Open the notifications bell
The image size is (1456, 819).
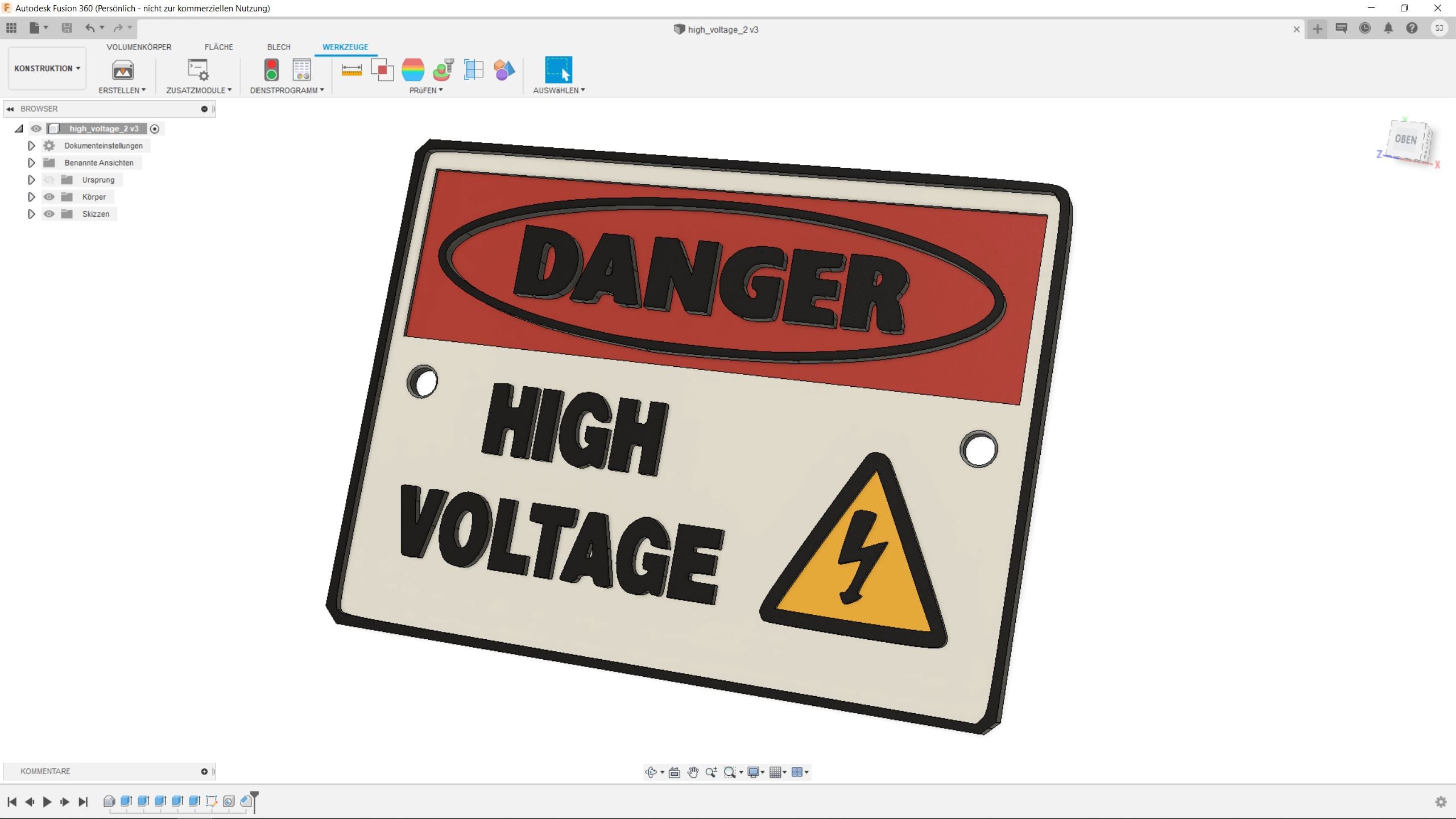1388,28
